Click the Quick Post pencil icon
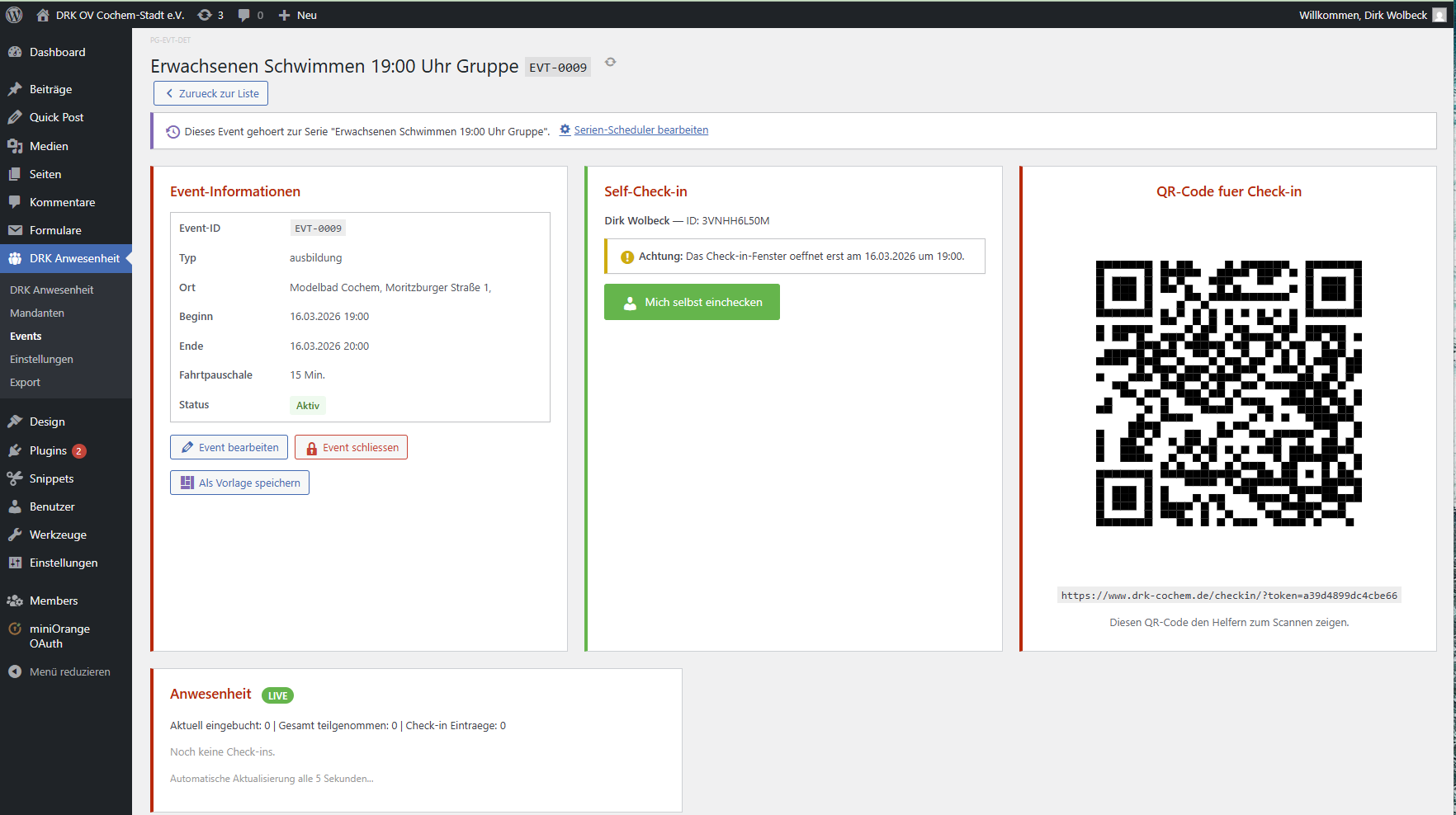Viewport: 1456px width, 815px height. pyautogui.click(x=15, y=117)
